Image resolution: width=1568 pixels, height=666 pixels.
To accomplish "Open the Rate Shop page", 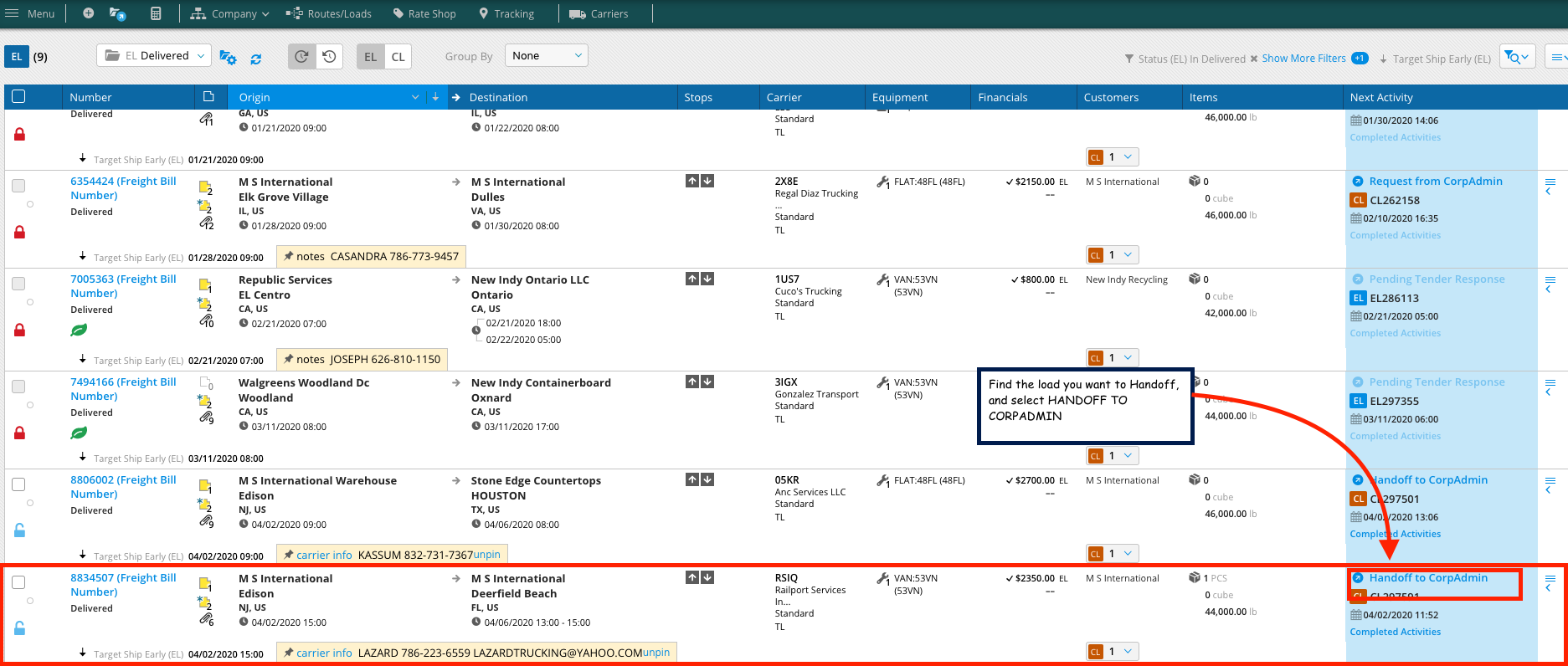I will pos(424,13).
